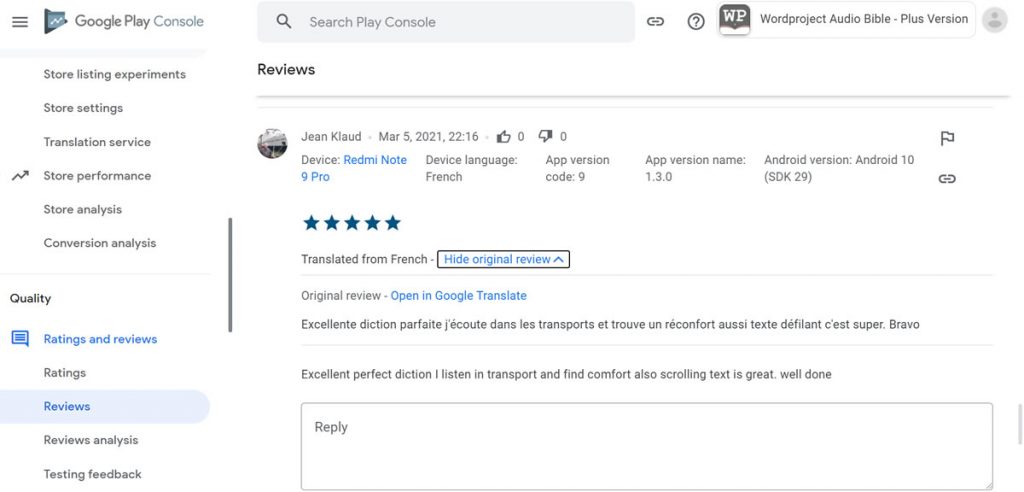Viewport: 1024px width, 492px height.
Task: Click inside the Reply text box
Action: click(x=646, y=445)
